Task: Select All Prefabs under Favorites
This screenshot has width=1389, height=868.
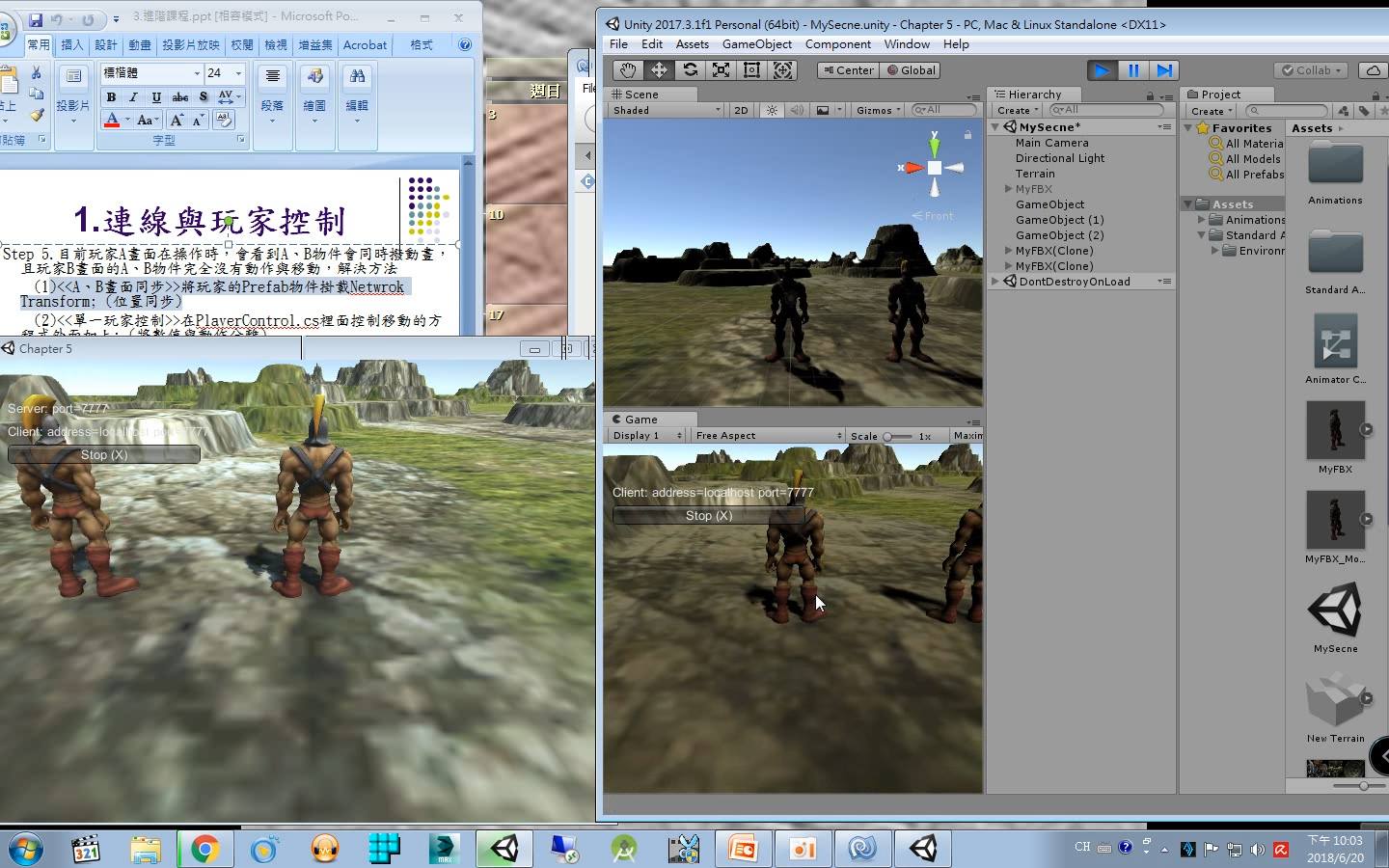Action: click(x=1254, y=175)
